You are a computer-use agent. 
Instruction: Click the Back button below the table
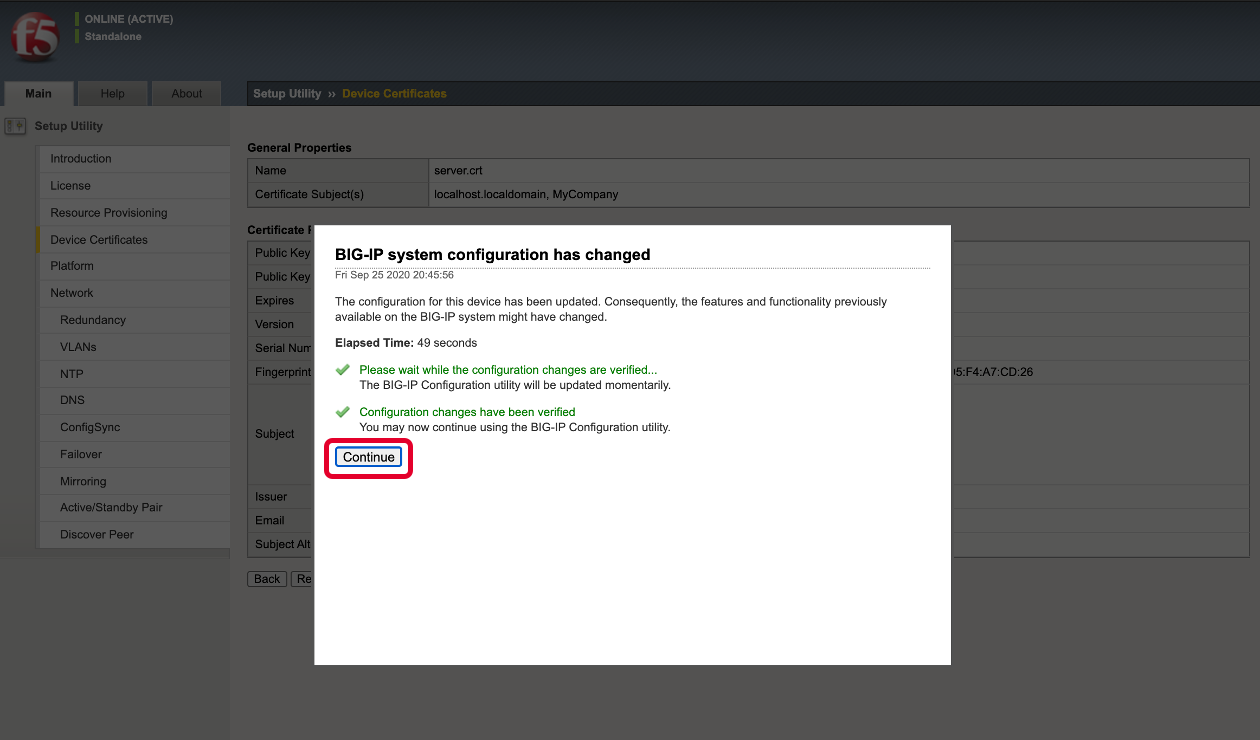[x=267, y=579]
